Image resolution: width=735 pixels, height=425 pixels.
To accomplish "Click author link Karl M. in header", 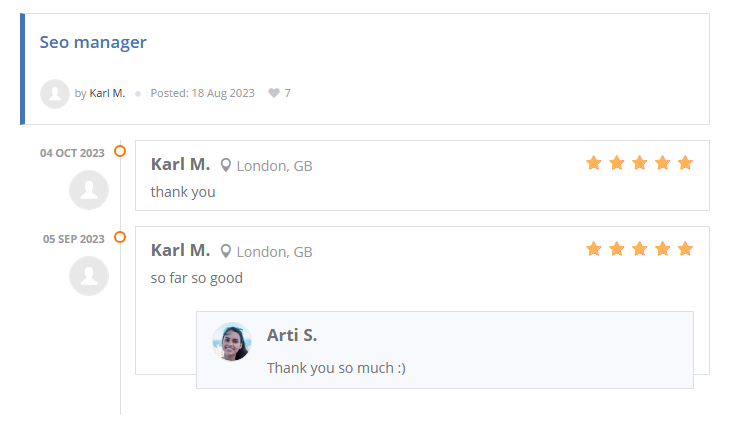I will click(x=107, y=93).
